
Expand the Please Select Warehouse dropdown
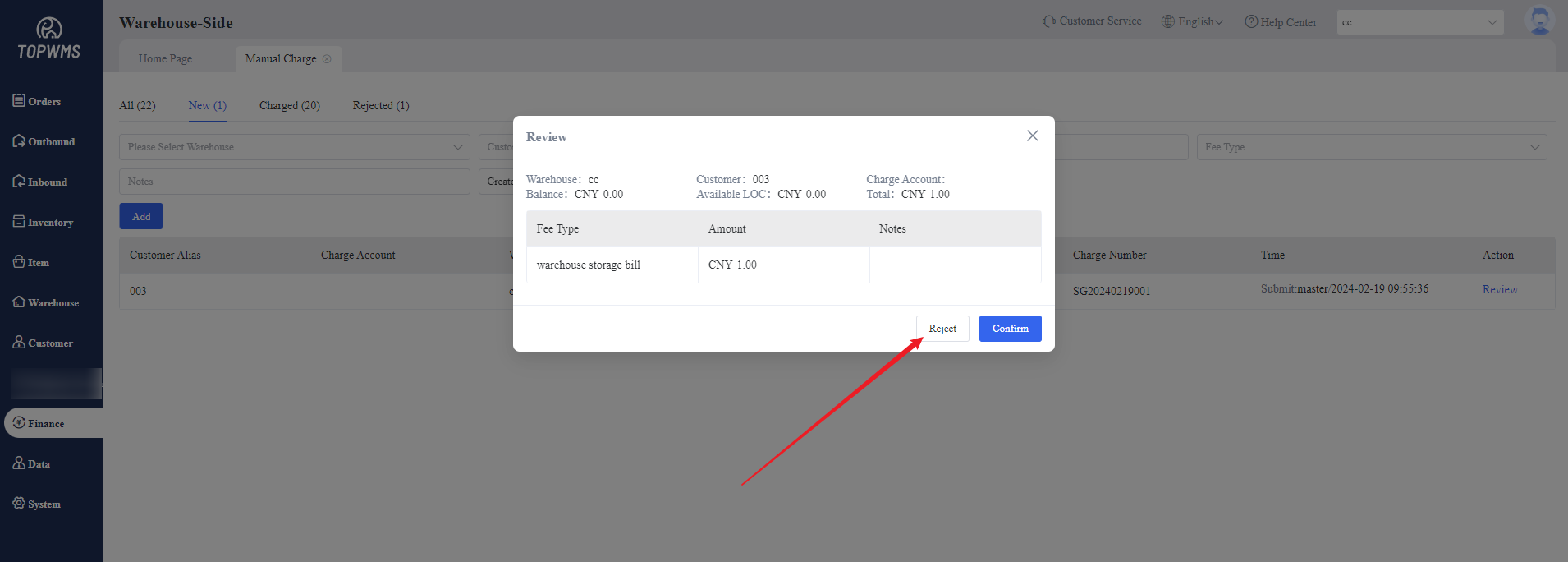tap(294, 147)
